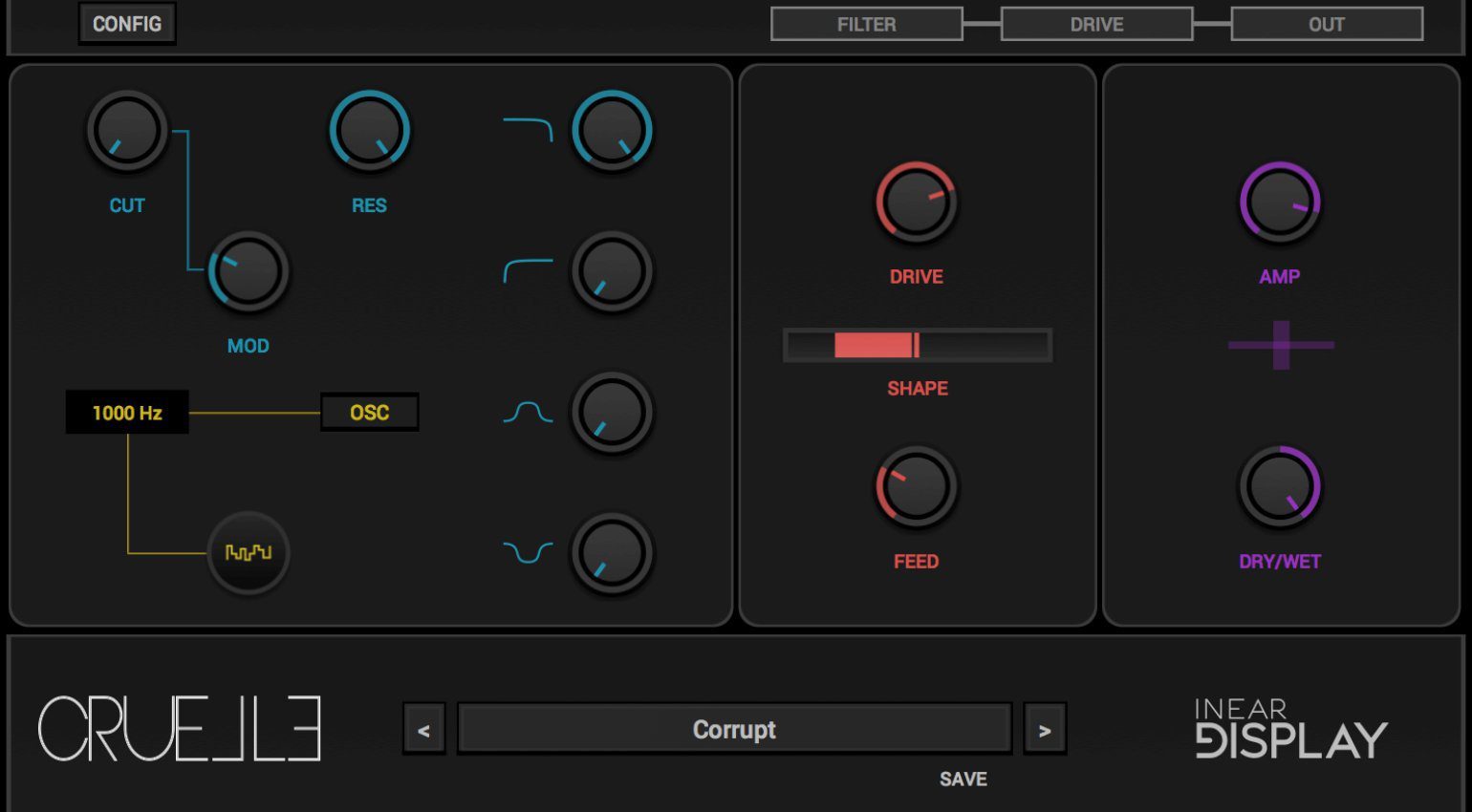
Task: Toggle the OSC modulation source button
Action: (370, 413)
